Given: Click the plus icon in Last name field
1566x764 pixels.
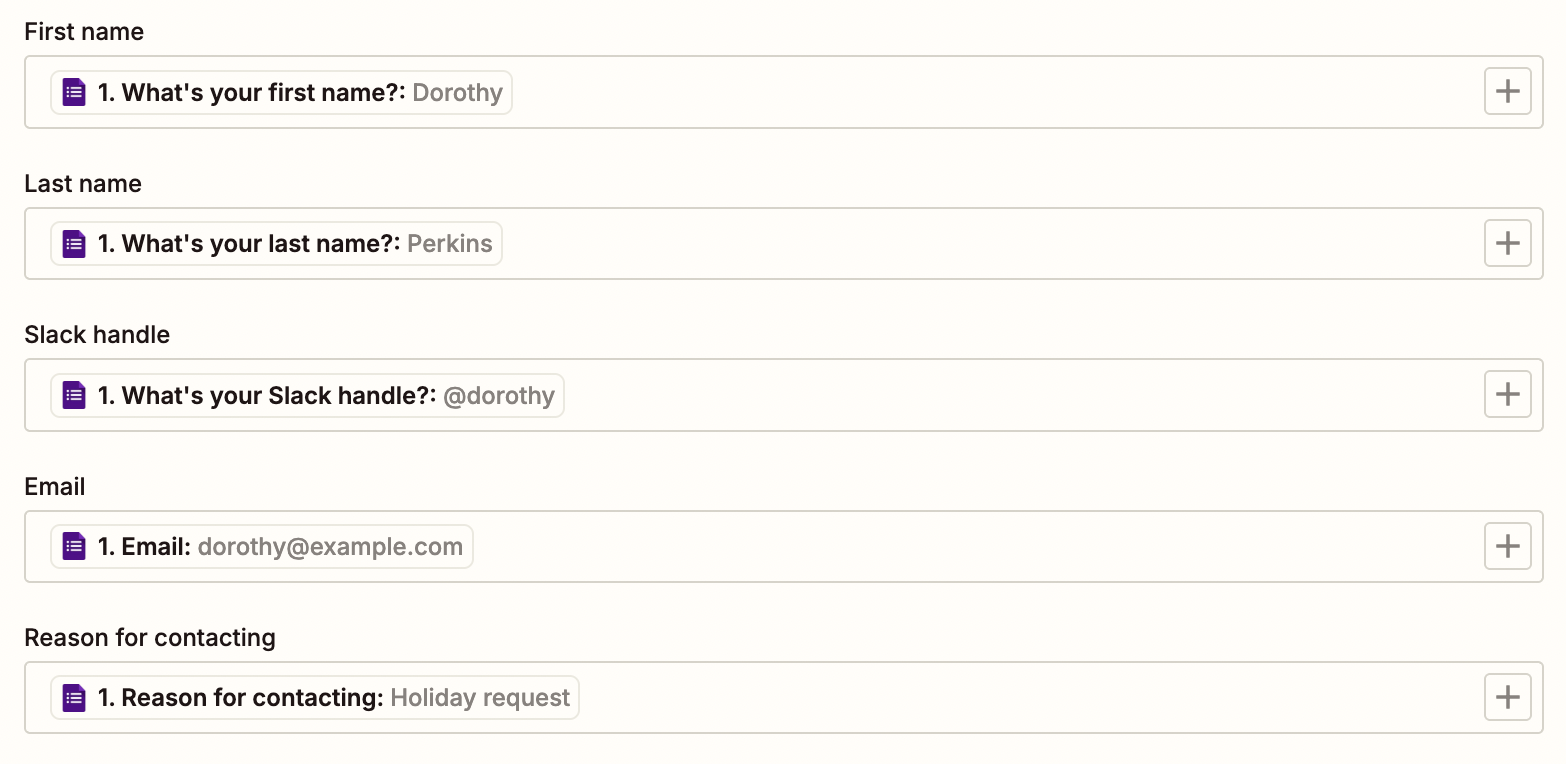Looking at the screenshot, I should point(1507,243).
